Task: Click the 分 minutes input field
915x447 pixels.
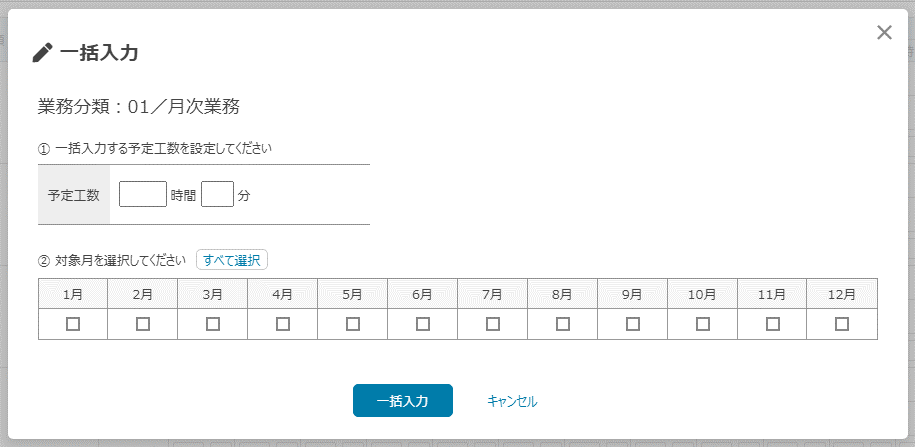Action: (217, 194)
